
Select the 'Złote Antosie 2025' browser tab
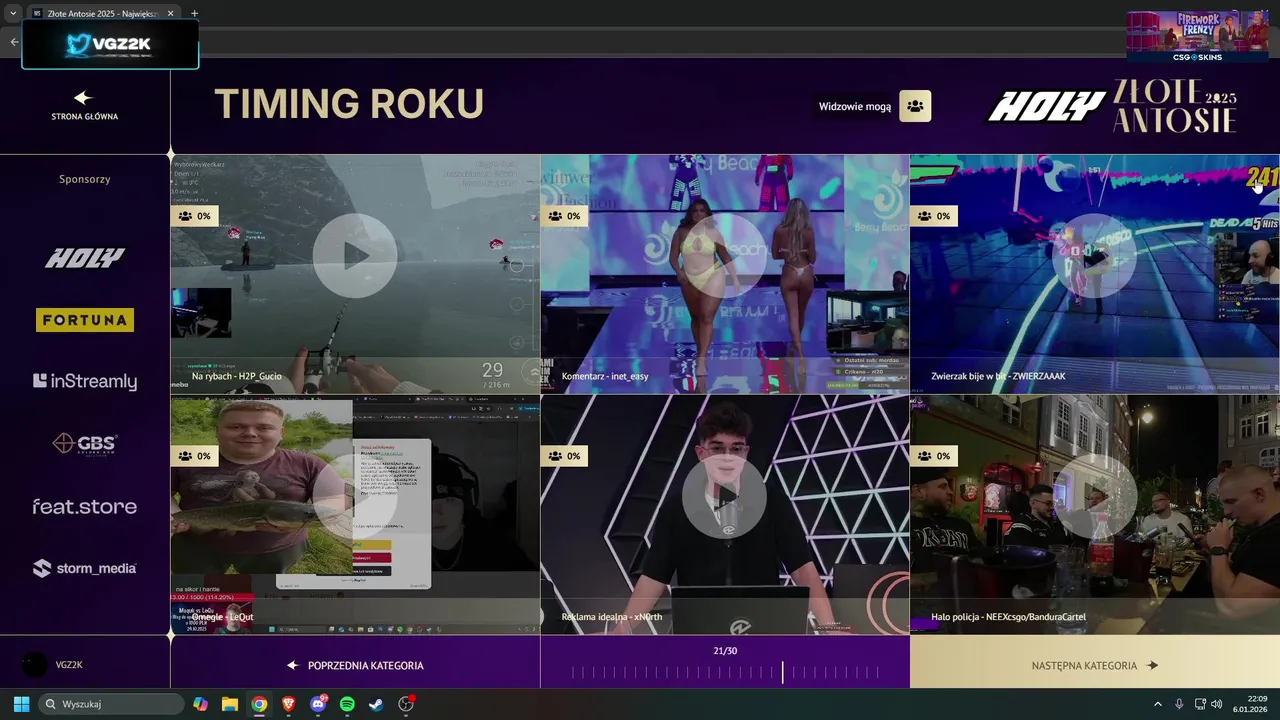click(100, 14)
